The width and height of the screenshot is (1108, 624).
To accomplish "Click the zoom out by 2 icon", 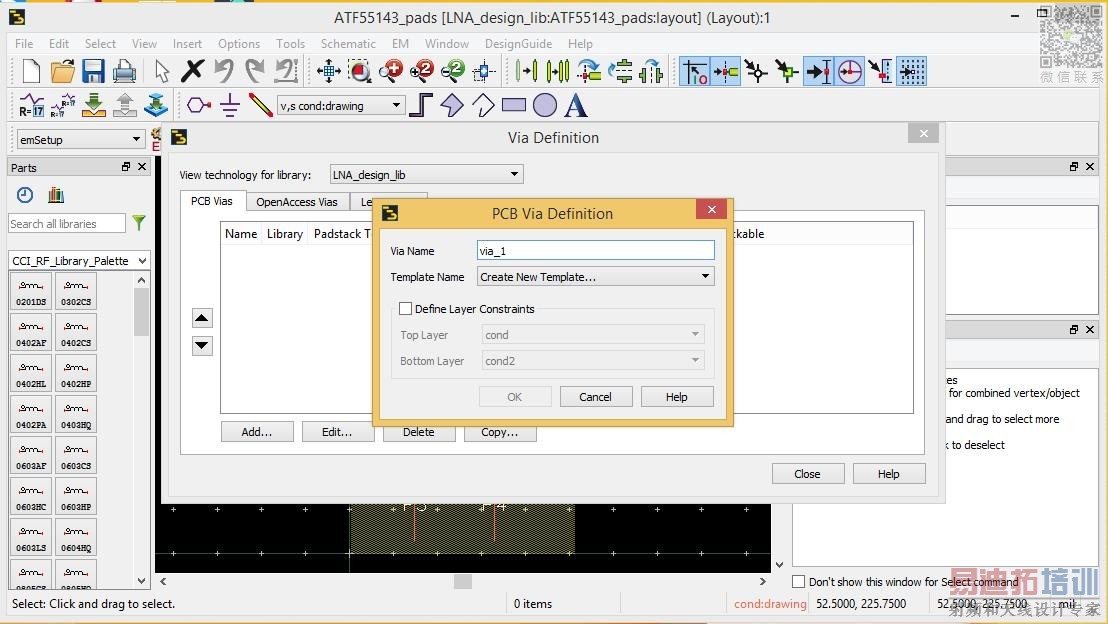I will [x=453, y=71].
